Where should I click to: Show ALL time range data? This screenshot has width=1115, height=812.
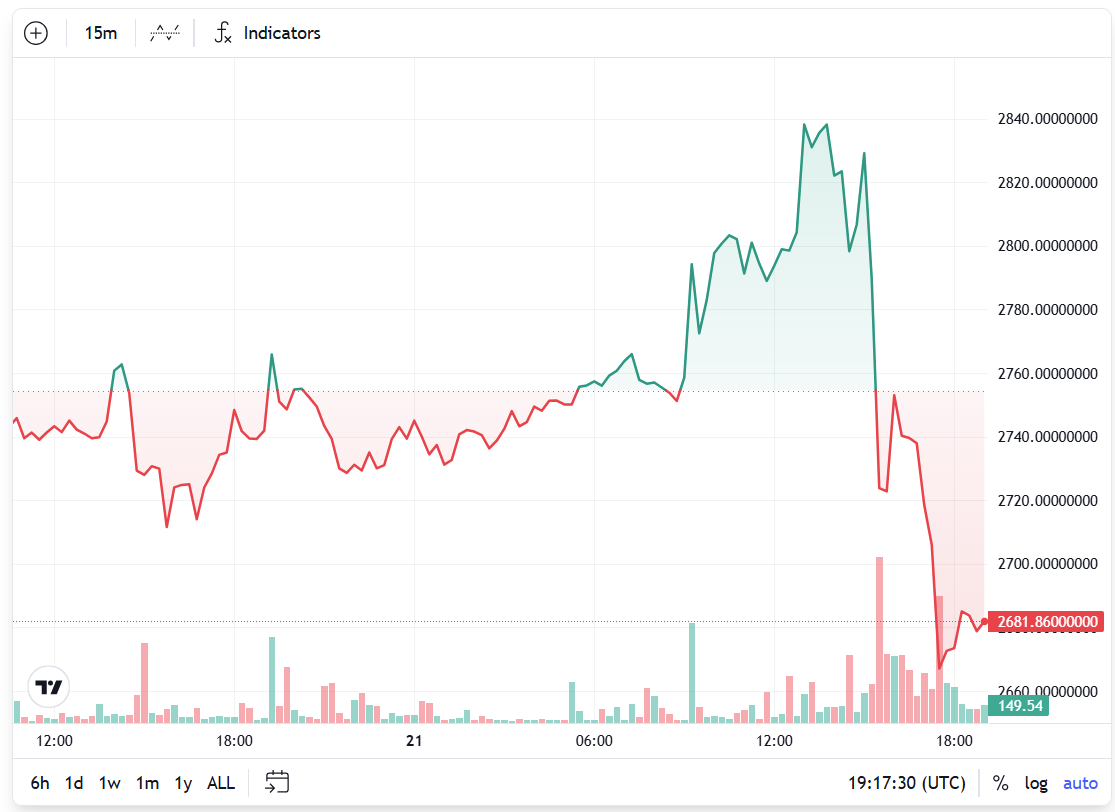coord(221,783)
